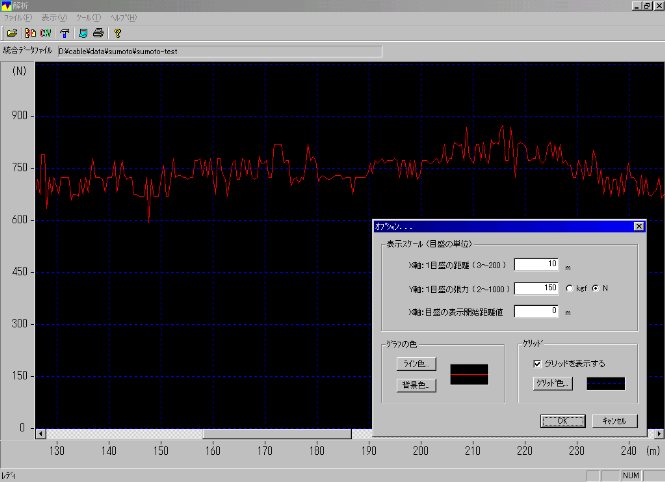Open help with the question mark icon

click(x=117, y=33)
